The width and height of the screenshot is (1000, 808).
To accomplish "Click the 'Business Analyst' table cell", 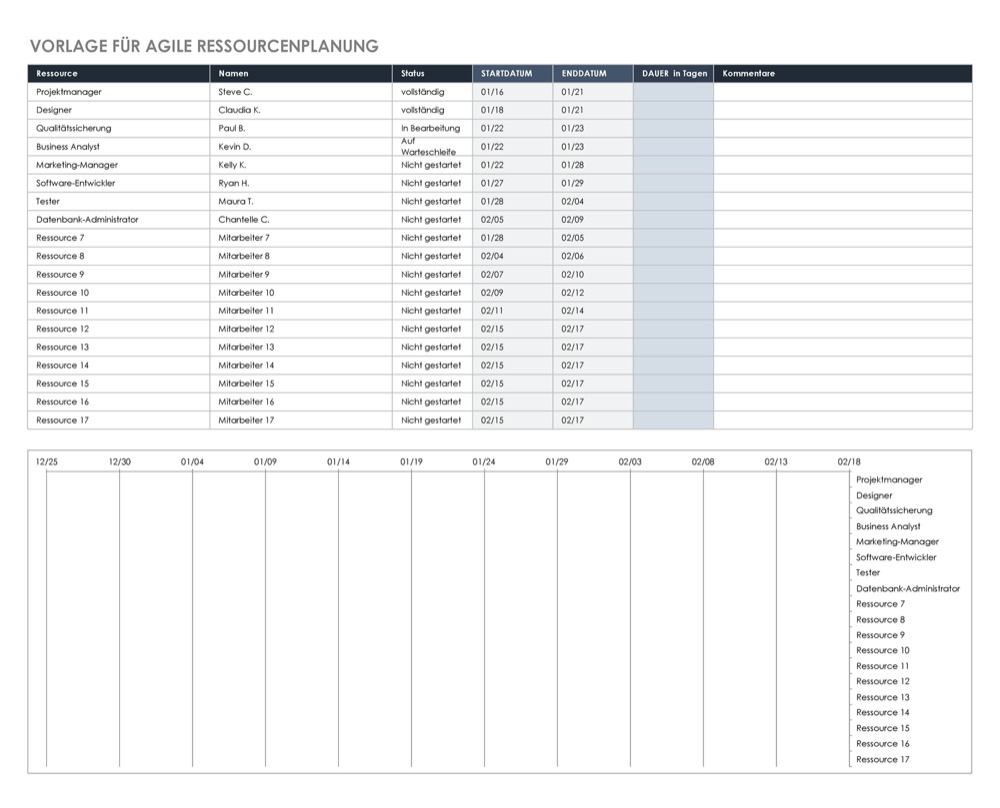I will [x=119, y=147].
